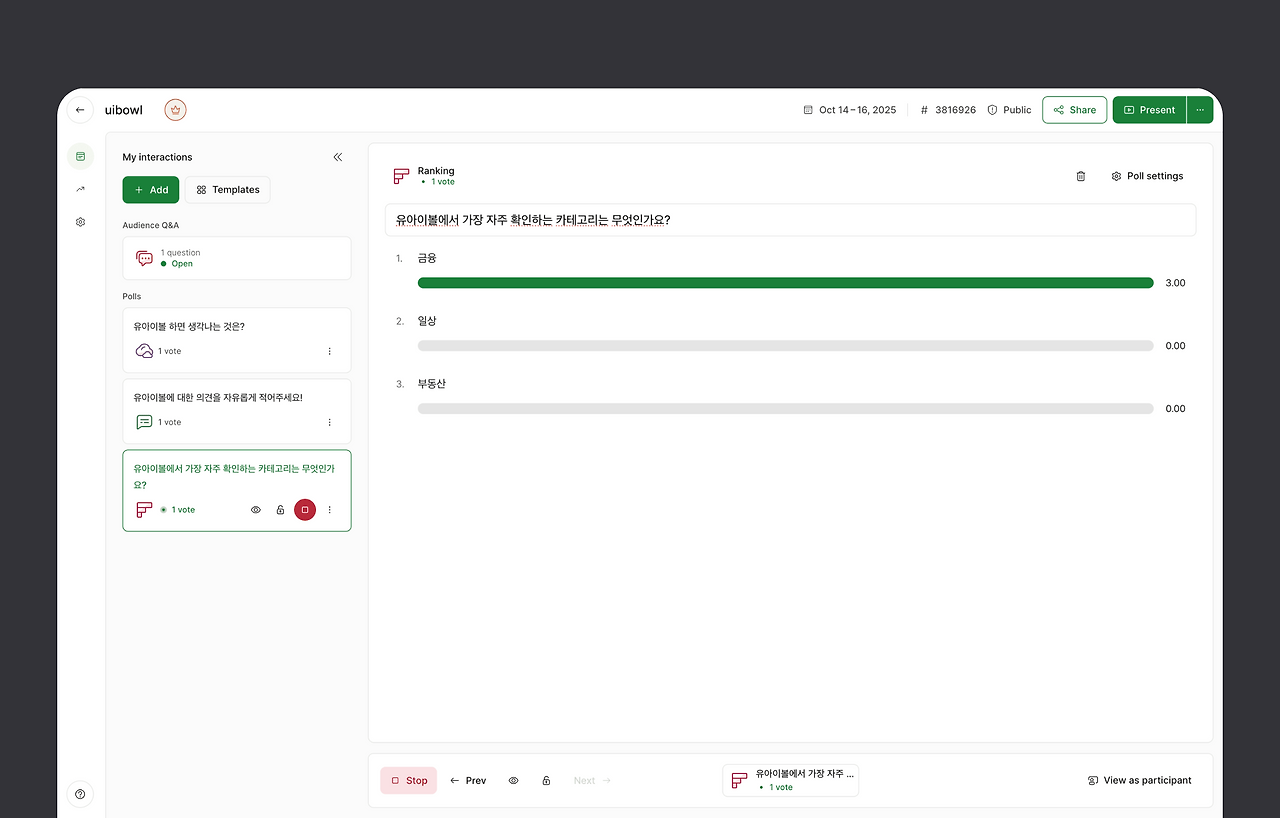Screen dimensions: 1280x818
Task: Start Present mode
Action: point(1150,110)
